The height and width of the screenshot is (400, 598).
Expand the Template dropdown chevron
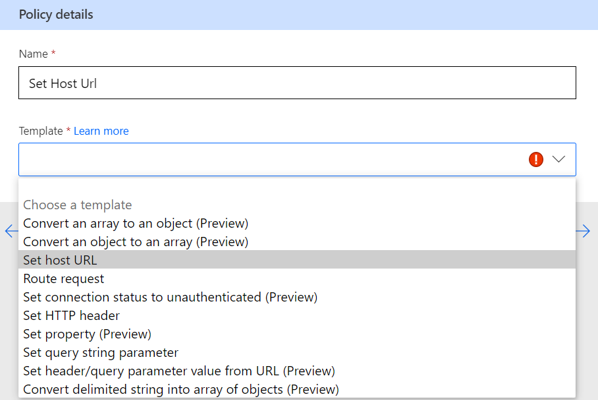pyautogui.click(x=559, y=159)
